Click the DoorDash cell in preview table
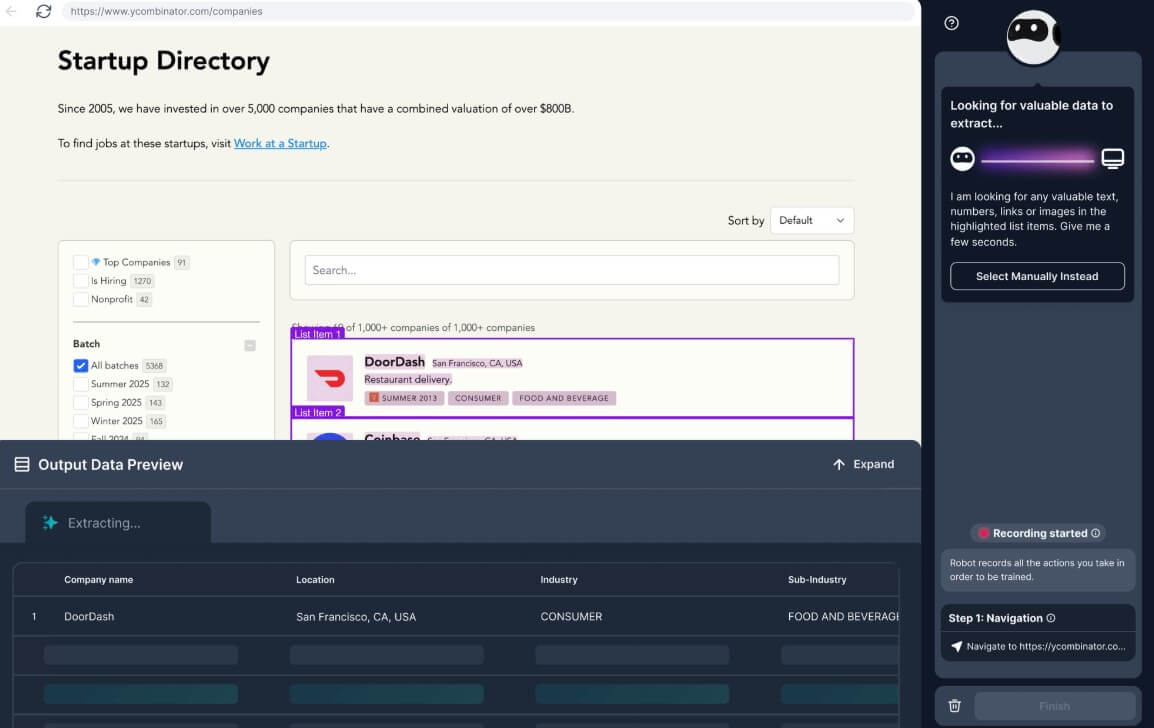The width and height of the screenshot is (1154, 728). tap(89, 617)
